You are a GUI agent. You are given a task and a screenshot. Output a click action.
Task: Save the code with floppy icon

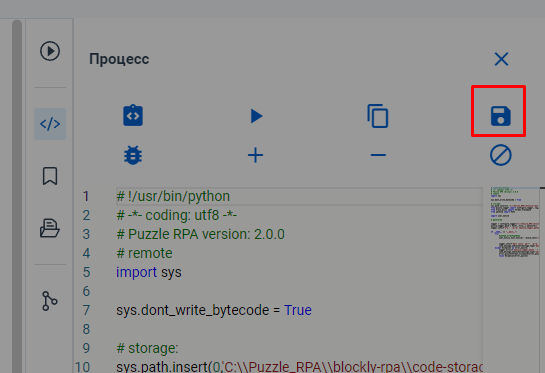coord(501,116)
